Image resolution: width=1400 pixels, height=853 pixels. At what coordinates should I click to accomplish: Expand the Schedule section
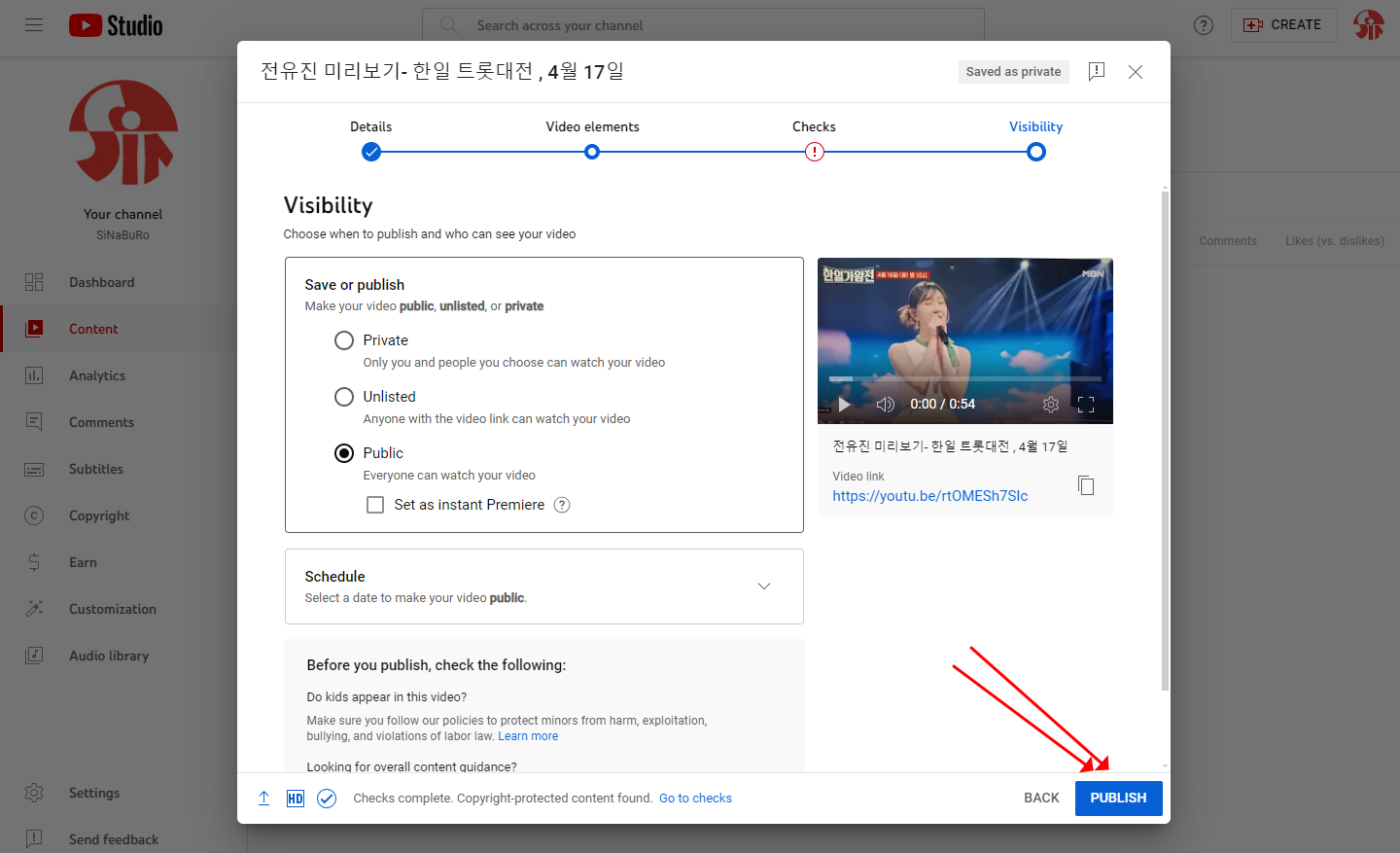763,586
